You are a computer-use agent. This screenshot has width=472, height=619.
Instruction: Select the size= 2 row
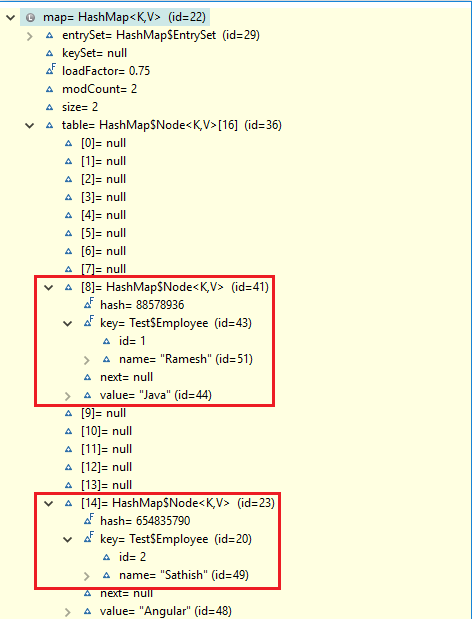pos(80,107)
